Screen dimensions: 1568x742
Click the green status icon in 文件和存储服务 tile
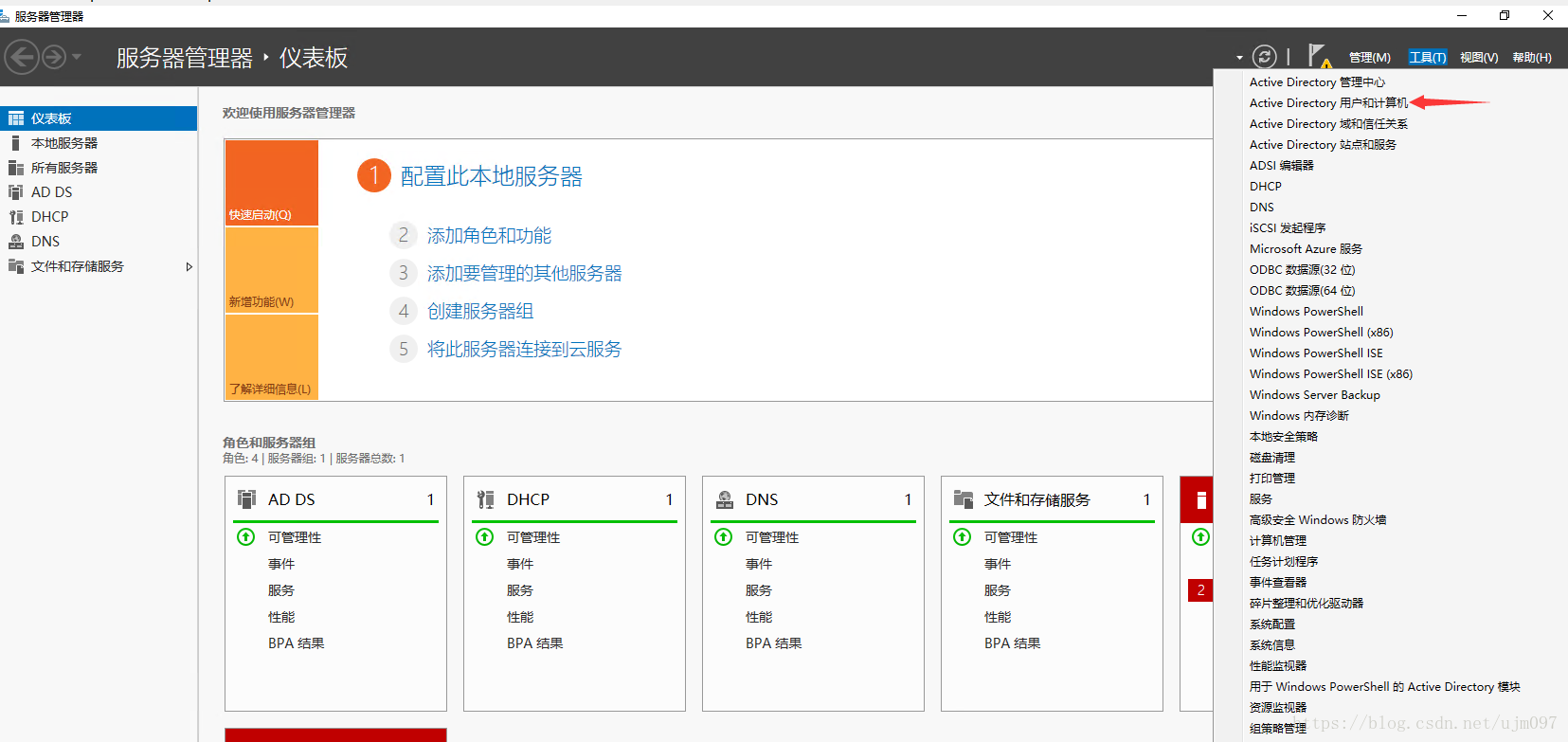pos(963,537)
